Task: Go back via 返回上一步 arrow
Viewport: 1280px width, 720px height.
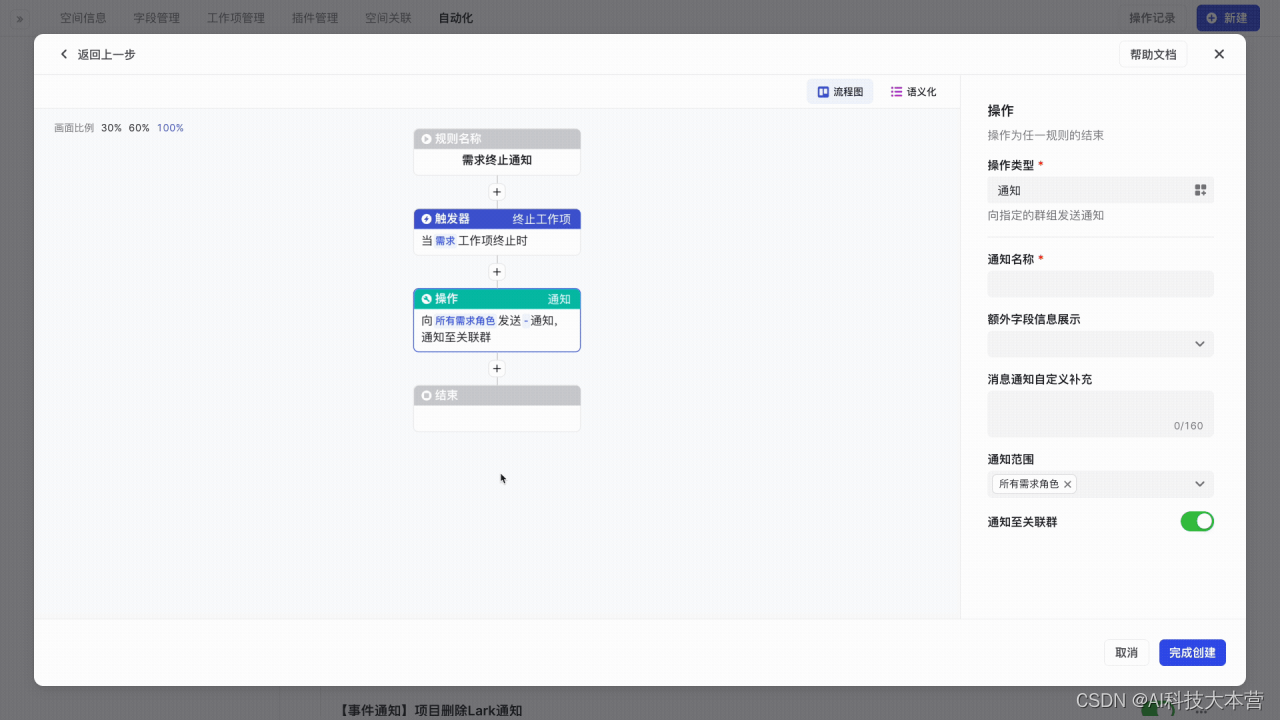Action: [65, 54]
